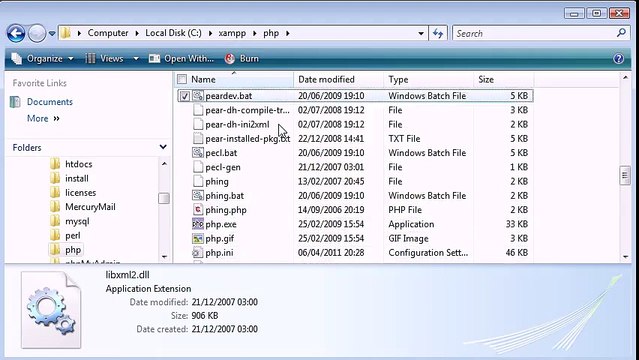Select pear-installed-pkg.txt file
This screenshot has height=360, width=639.
248,139
